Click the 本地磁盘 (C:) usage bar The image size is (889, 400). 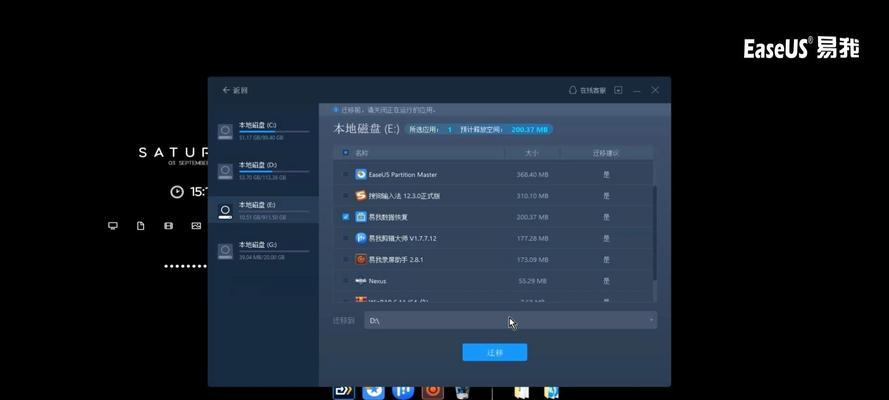coord(274,131)
